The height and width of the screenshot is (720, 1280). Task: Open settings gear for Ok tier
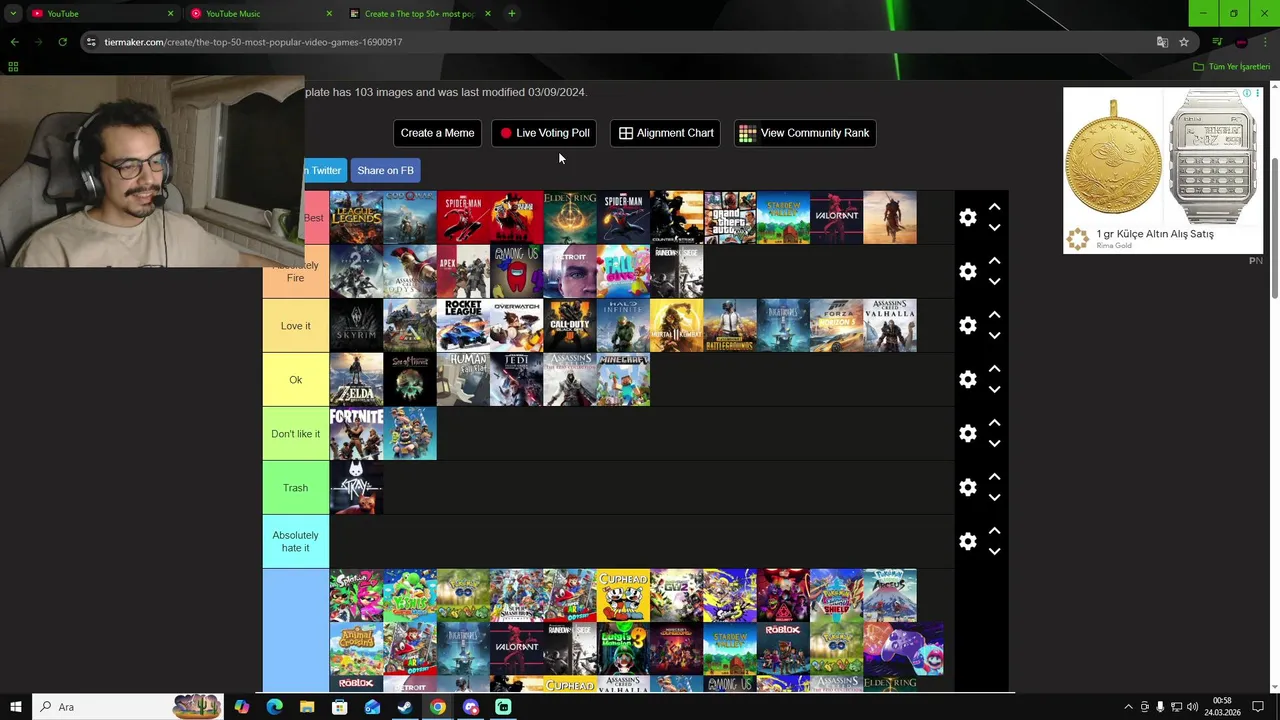coord(967,379)
